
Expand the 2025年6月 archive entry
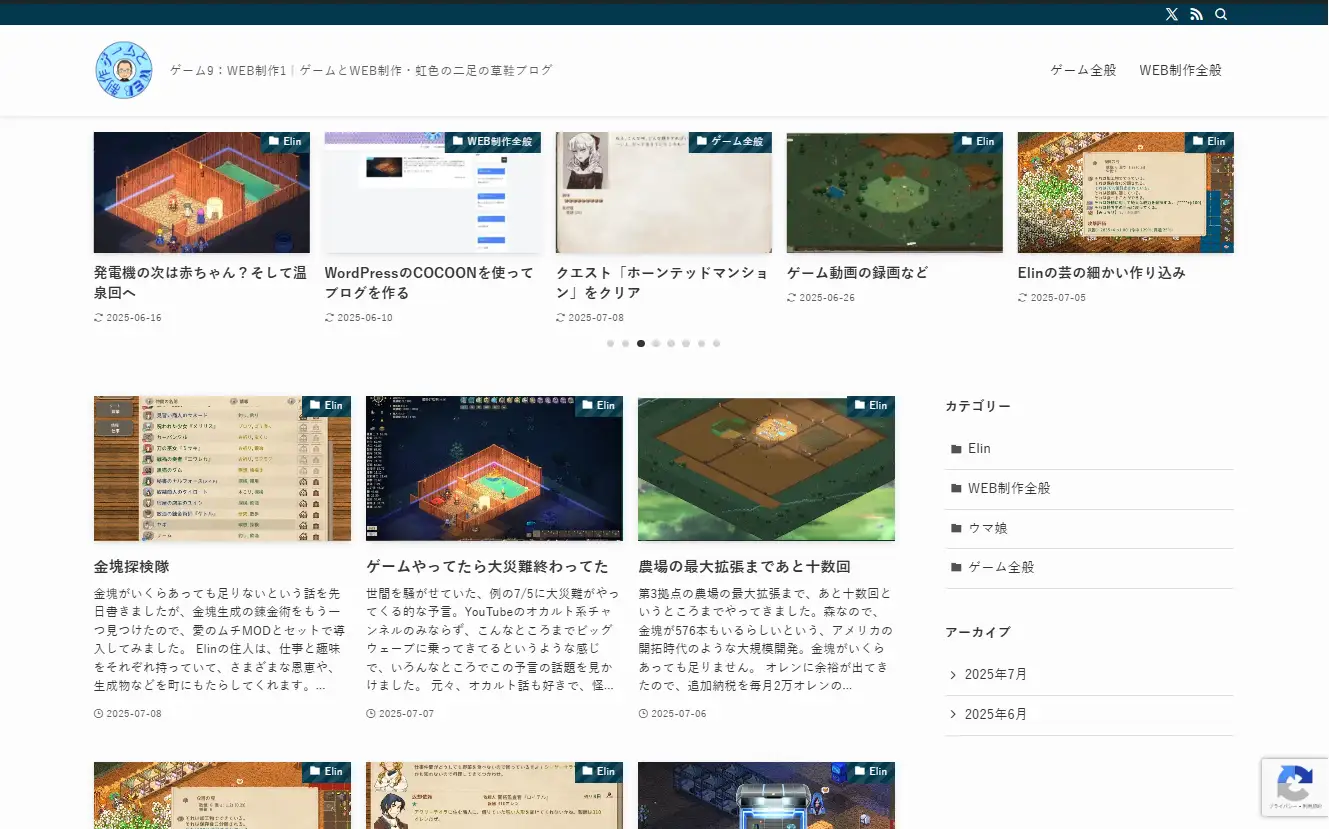(x=995, y=714)
